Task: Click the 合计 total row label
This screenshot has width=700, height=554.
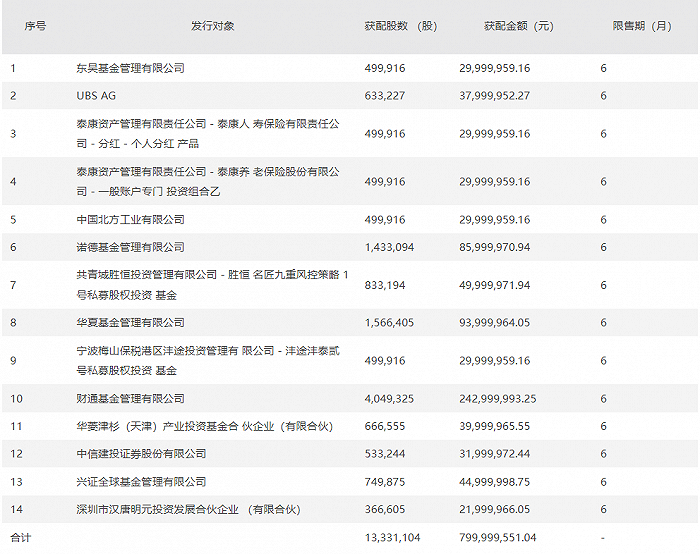Action: (21, 537)
